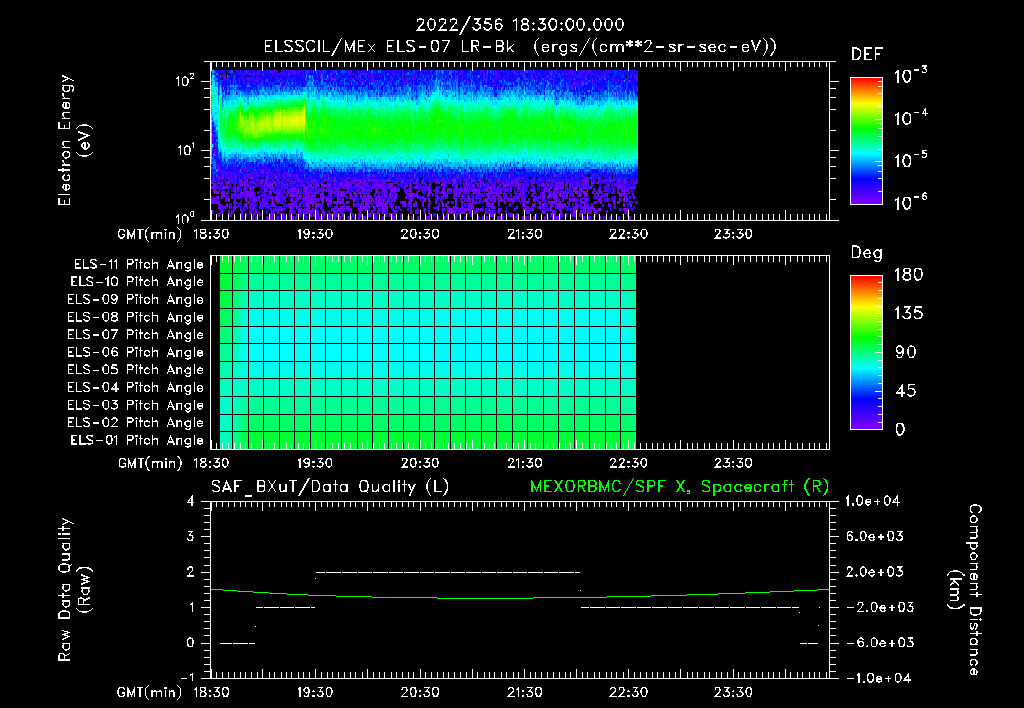
Task: Click the Deg color bar heading
Action: click(x=867, y=253)
